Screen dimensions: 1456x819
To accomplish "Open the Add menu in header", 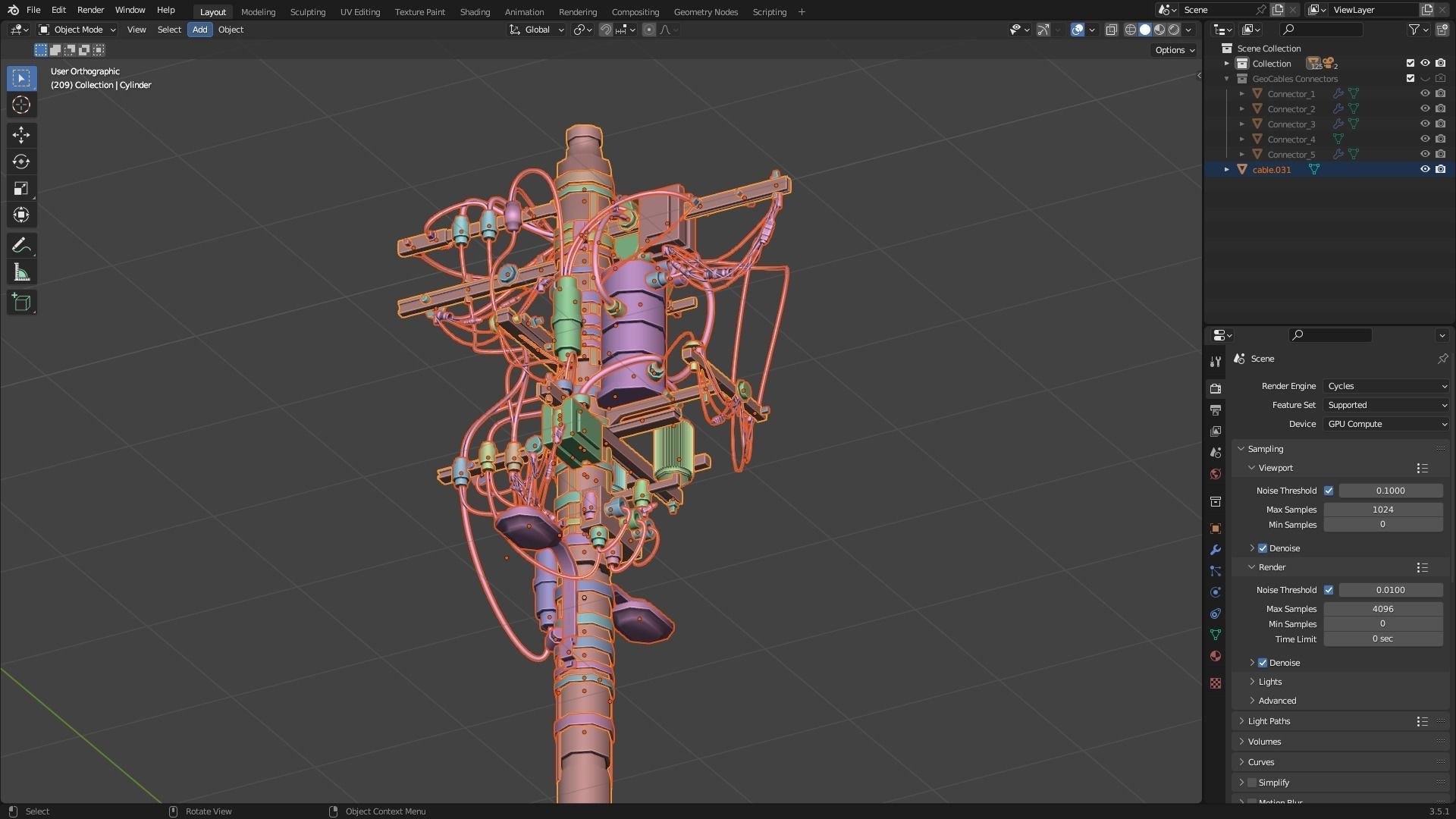I will tap(199, 30).
